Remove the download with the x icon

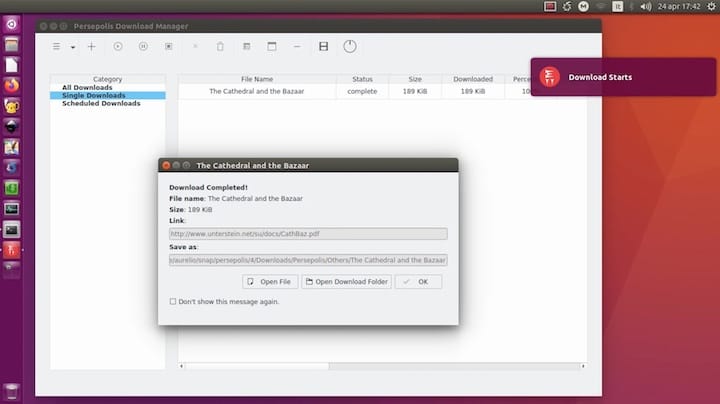click(x=195, y=46)
